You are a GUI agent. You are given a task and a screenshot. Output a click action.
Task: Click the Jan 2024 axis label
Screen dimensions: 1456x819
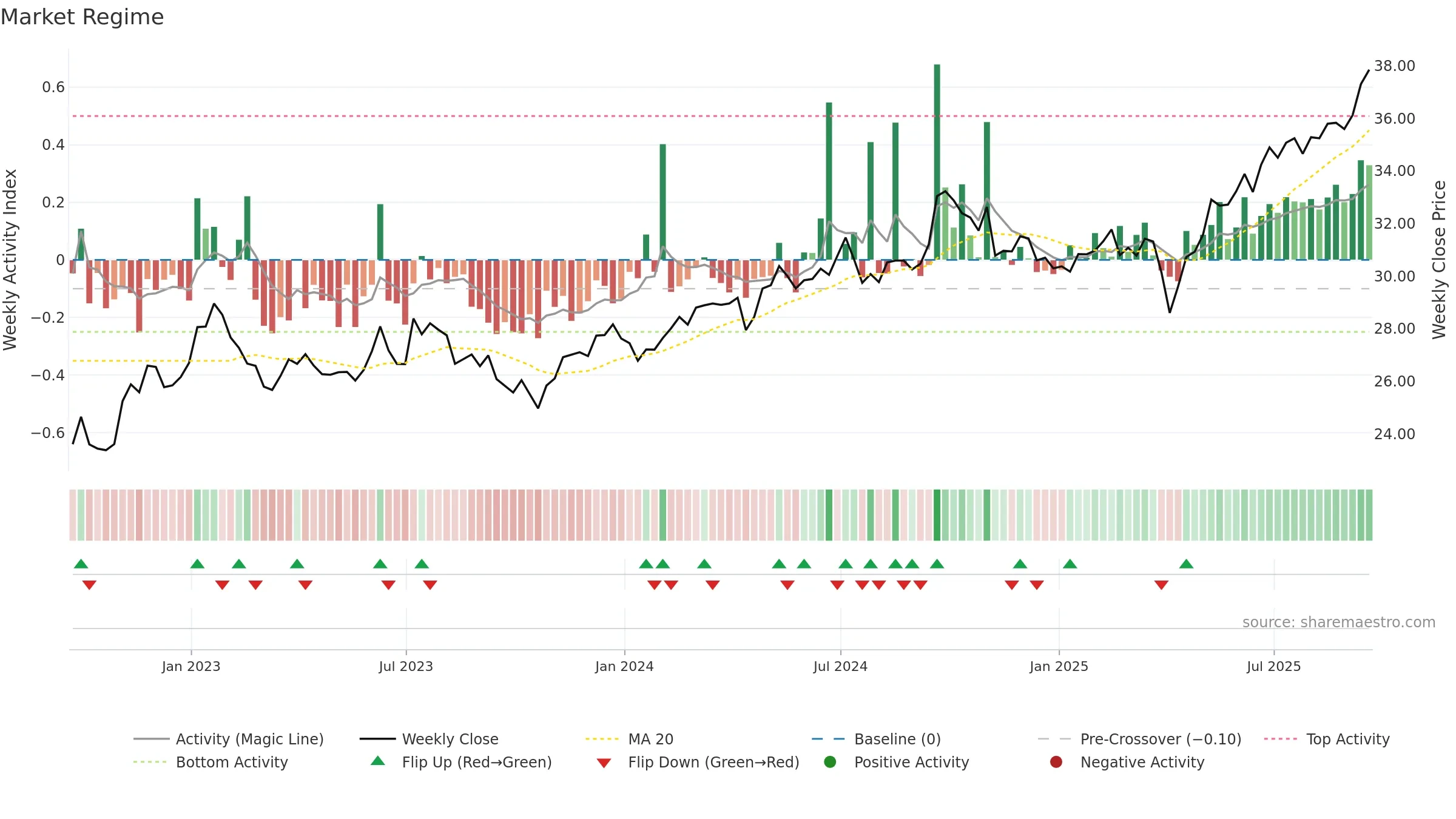(x=624, y=666)
